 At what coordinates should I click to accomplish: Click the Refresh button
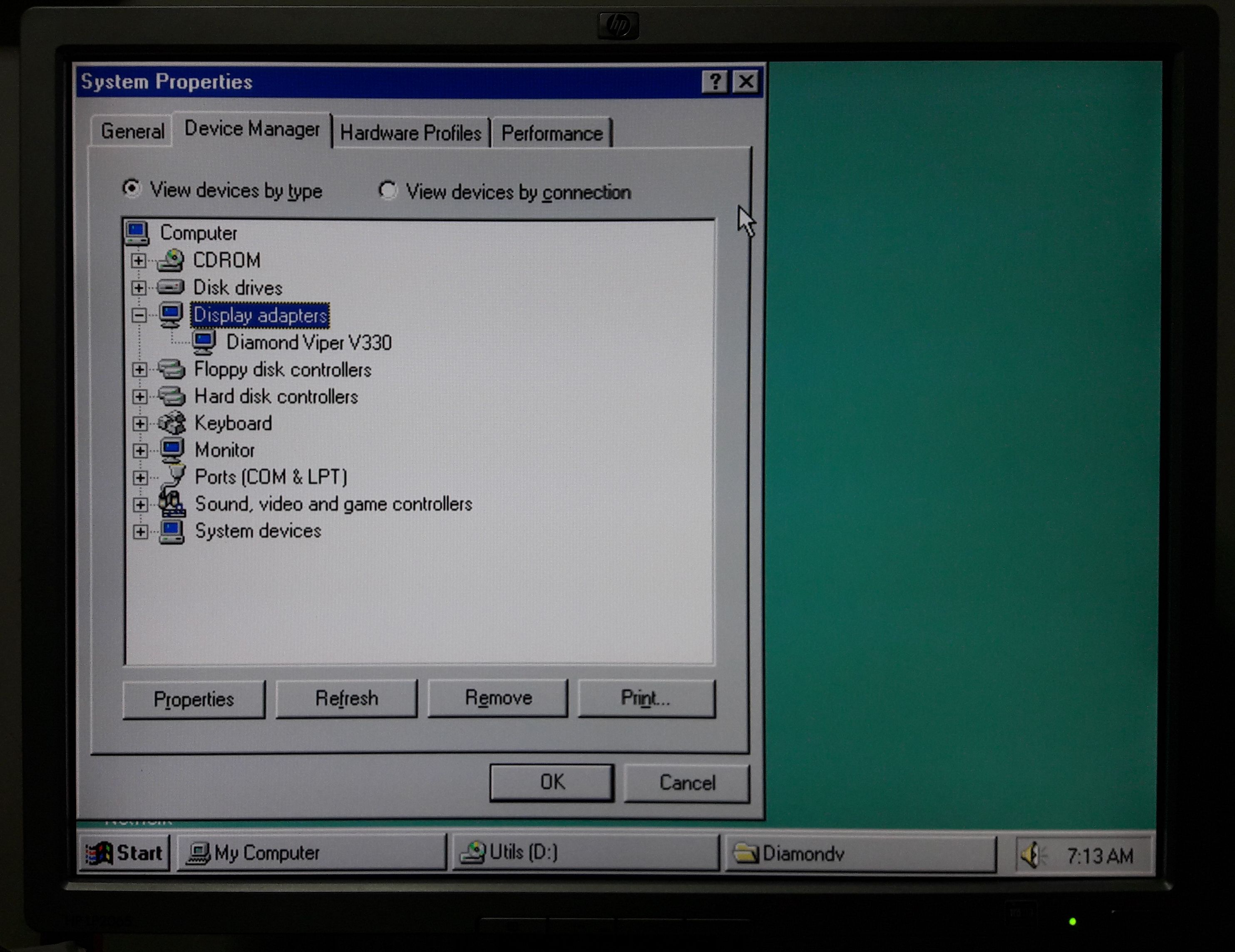(x=346, y=698)
